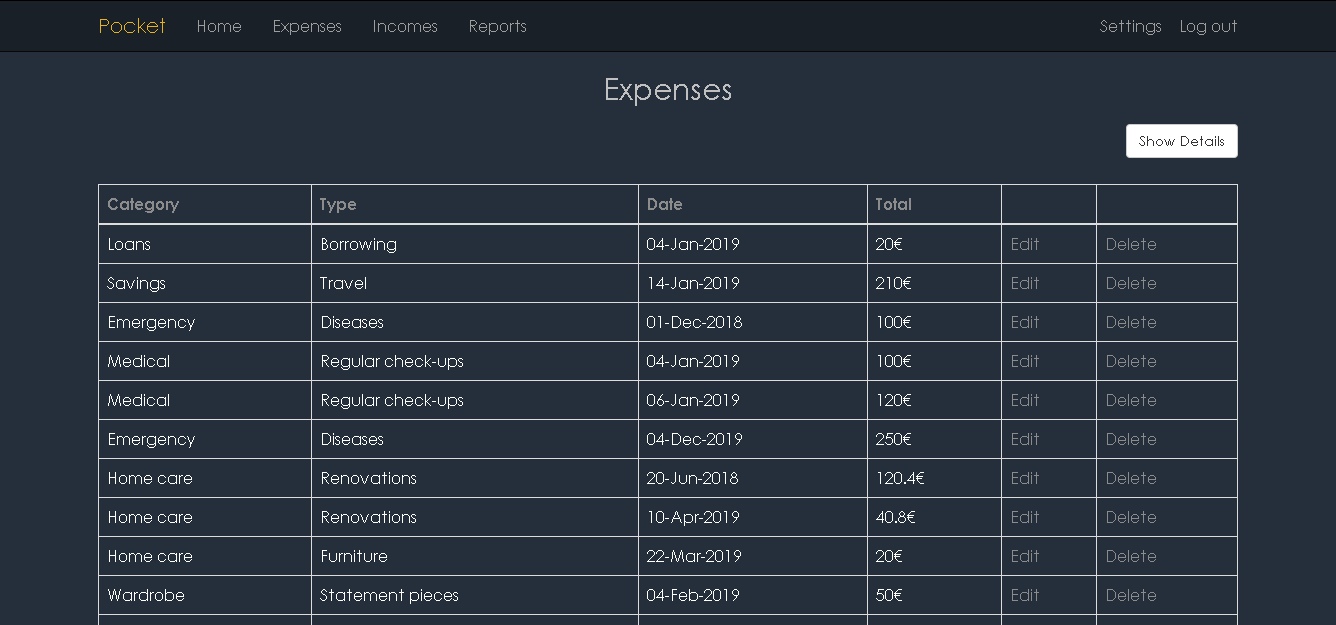Select the 250€ total cell
This screenshot has width=1336, height=625.
click(934, 439)
